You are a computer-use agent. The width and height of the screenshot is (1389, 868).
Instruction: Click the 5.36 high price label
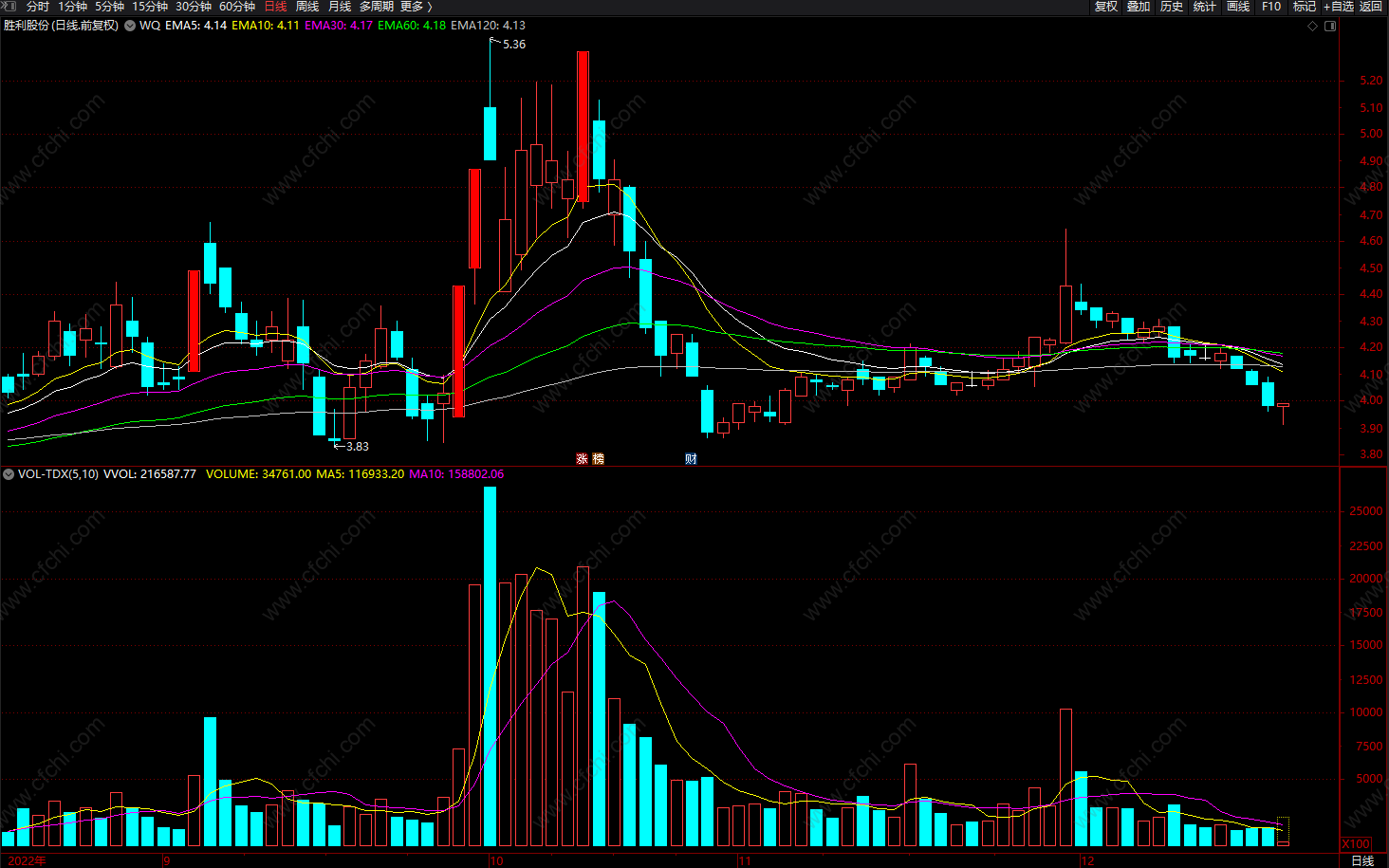pyautogui.click(x=514, y=45)
